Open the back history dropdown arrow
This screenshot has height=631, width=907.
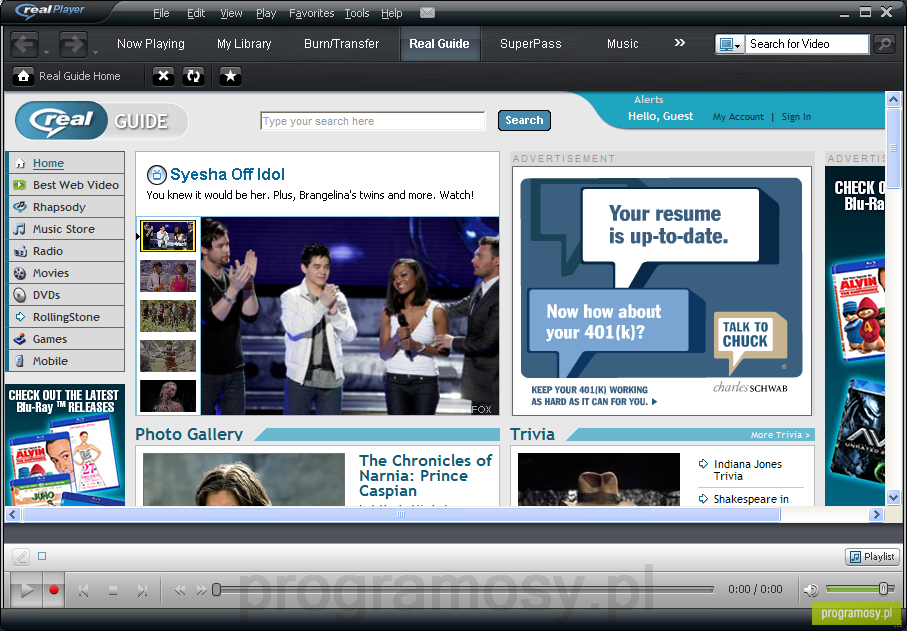(46, 53)
